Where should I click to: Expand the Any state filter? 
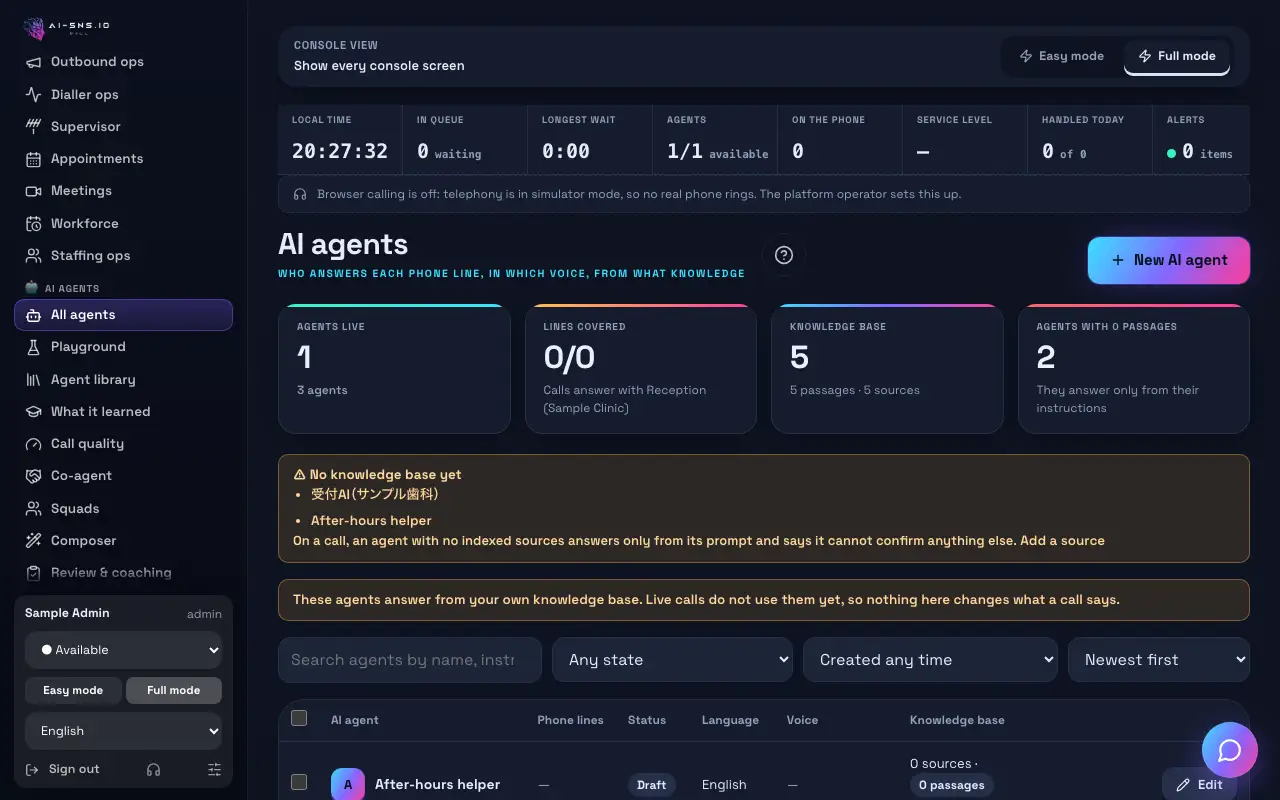coord(672,660)
